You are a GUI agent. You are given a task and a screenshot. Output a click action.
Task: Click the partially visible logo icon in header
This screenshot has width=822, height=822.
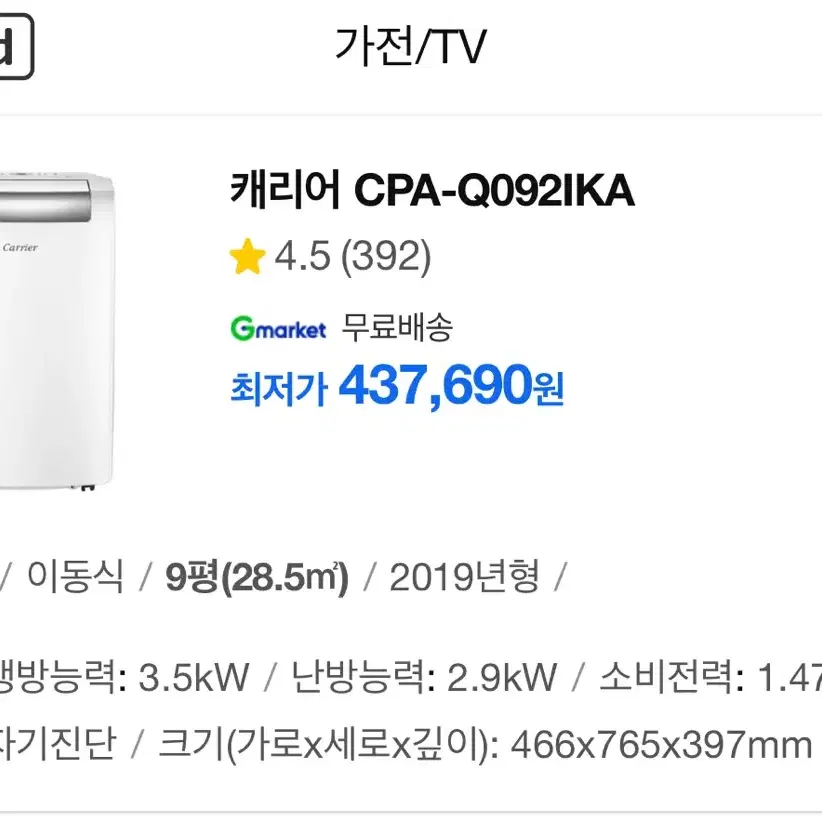(x=16, y=46)
